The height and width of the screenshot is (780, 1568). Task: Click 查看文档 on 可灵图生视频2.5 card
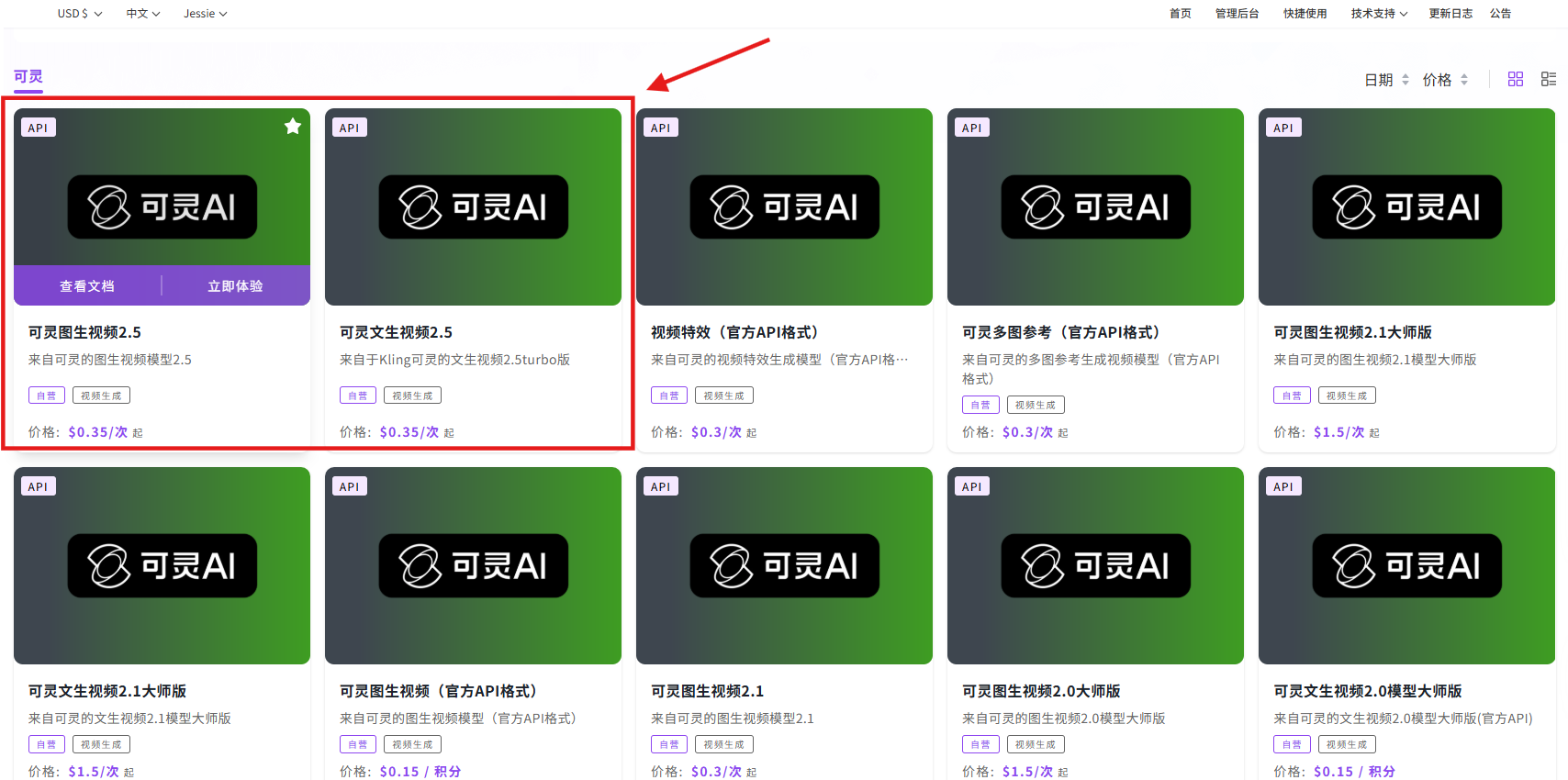click(87, 286)
